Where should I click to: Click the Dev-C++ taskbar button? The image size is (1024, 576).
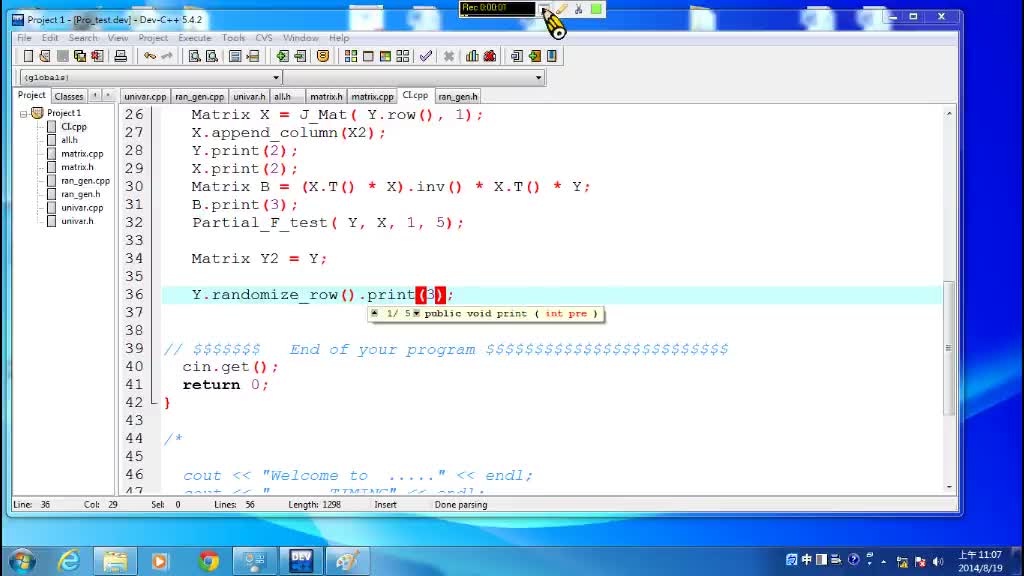pos(301,561)
